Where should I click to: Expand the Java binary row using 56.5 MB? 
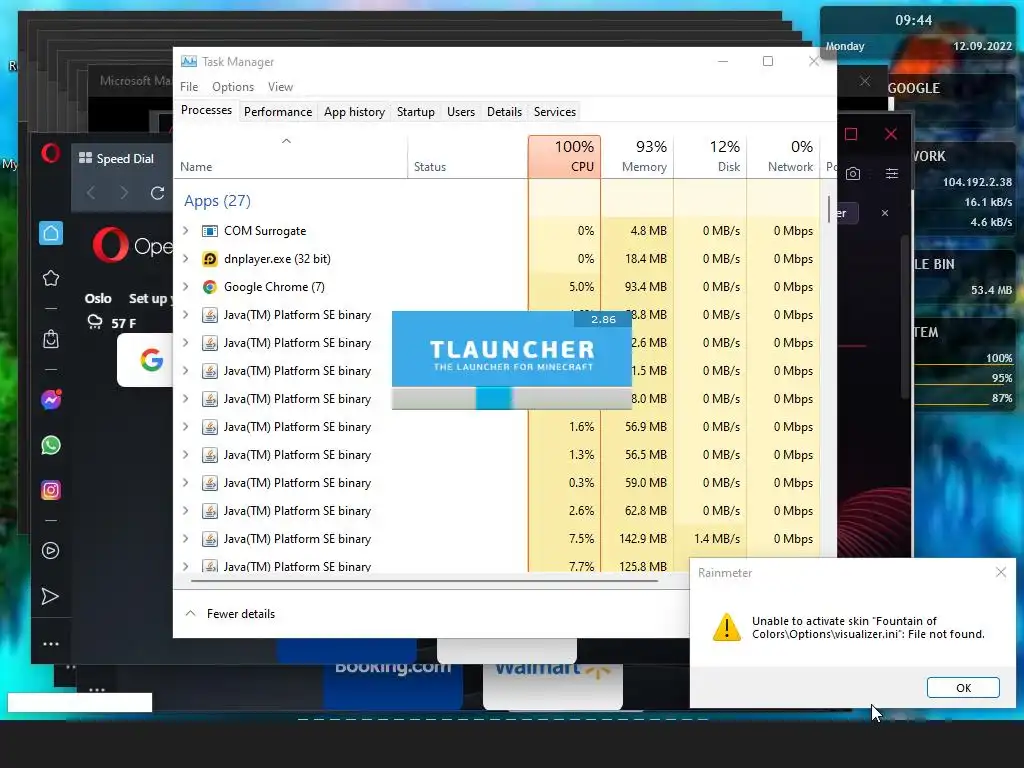point(186,455)
